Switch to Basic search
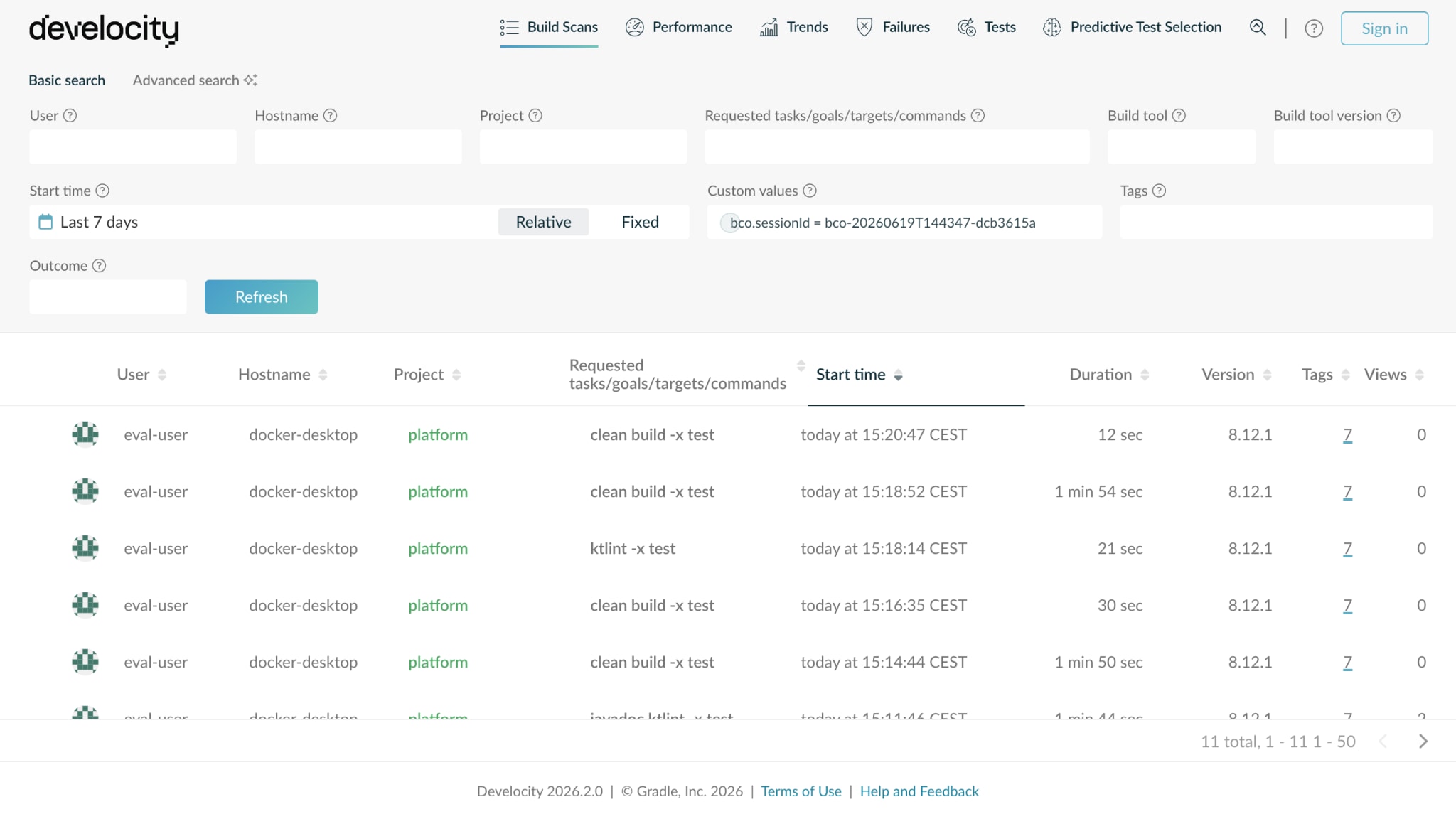Screen dimensions: 1456x819 67,80
